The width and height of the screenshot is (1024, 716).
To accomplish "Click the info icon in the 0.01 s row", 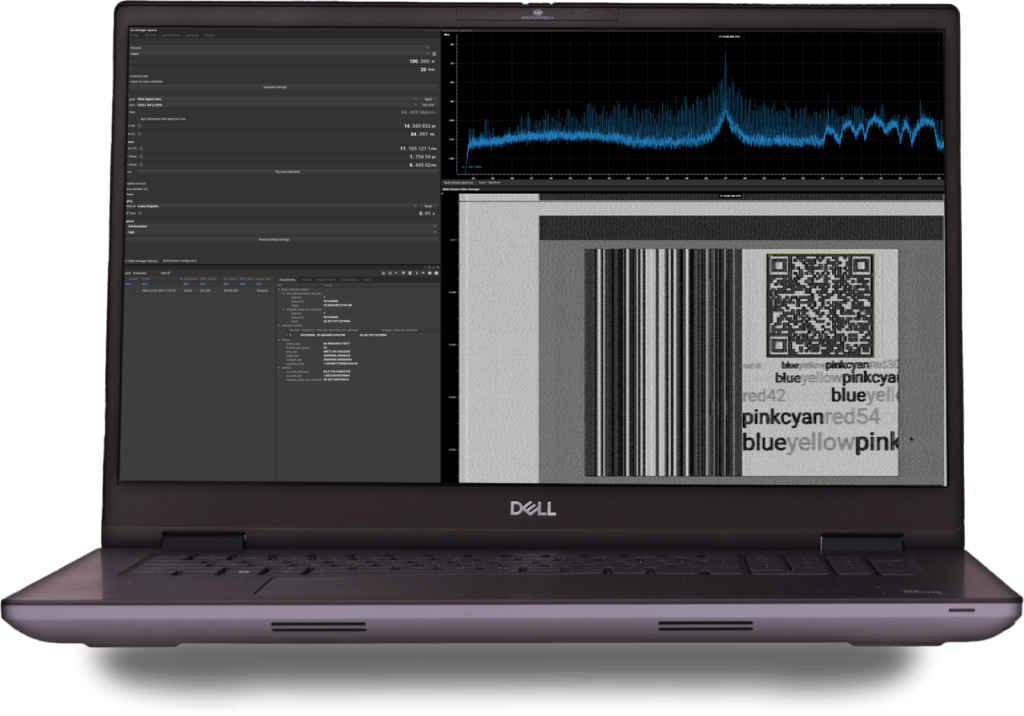I will (x=140, y=213).
